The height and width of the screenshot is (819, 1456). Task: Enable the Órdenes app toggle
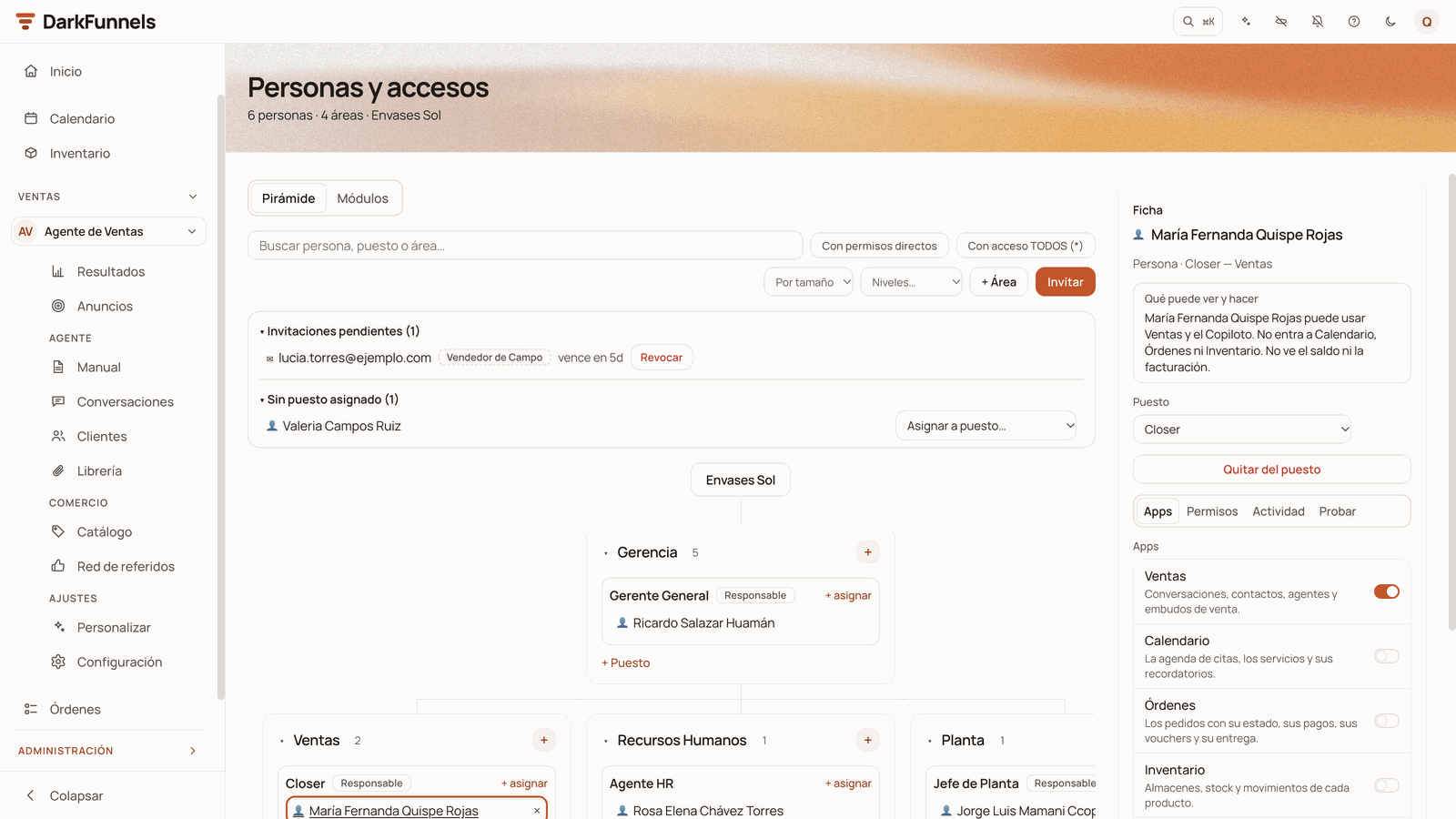(x=1387, y=721)
